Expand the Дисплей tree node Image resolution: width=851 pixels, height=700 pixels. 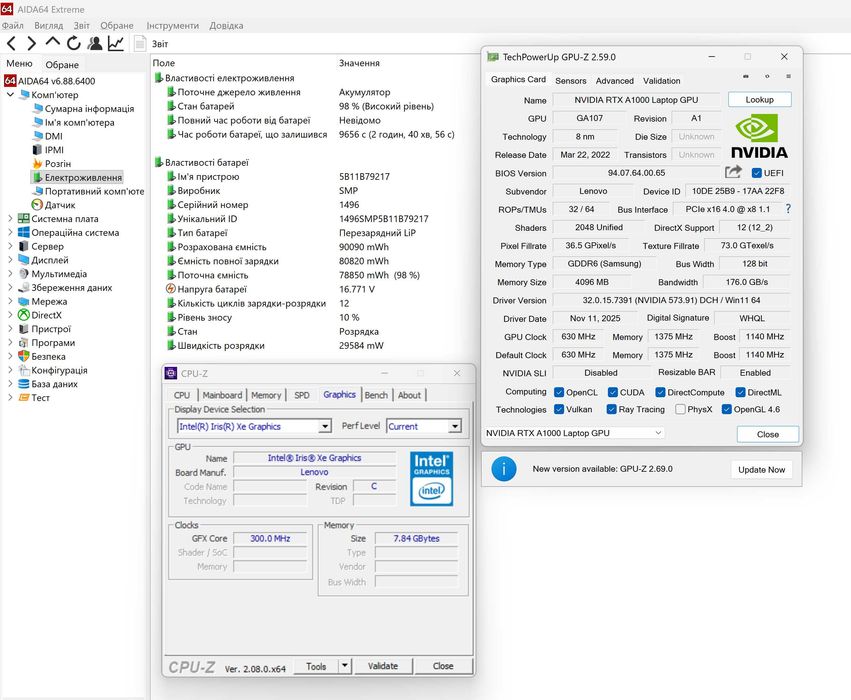(10, 259)
